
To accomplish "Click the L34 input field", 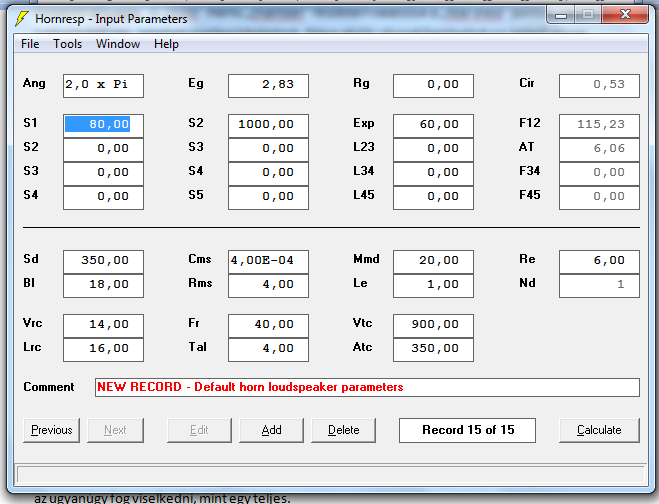I will tap(433, 173).
